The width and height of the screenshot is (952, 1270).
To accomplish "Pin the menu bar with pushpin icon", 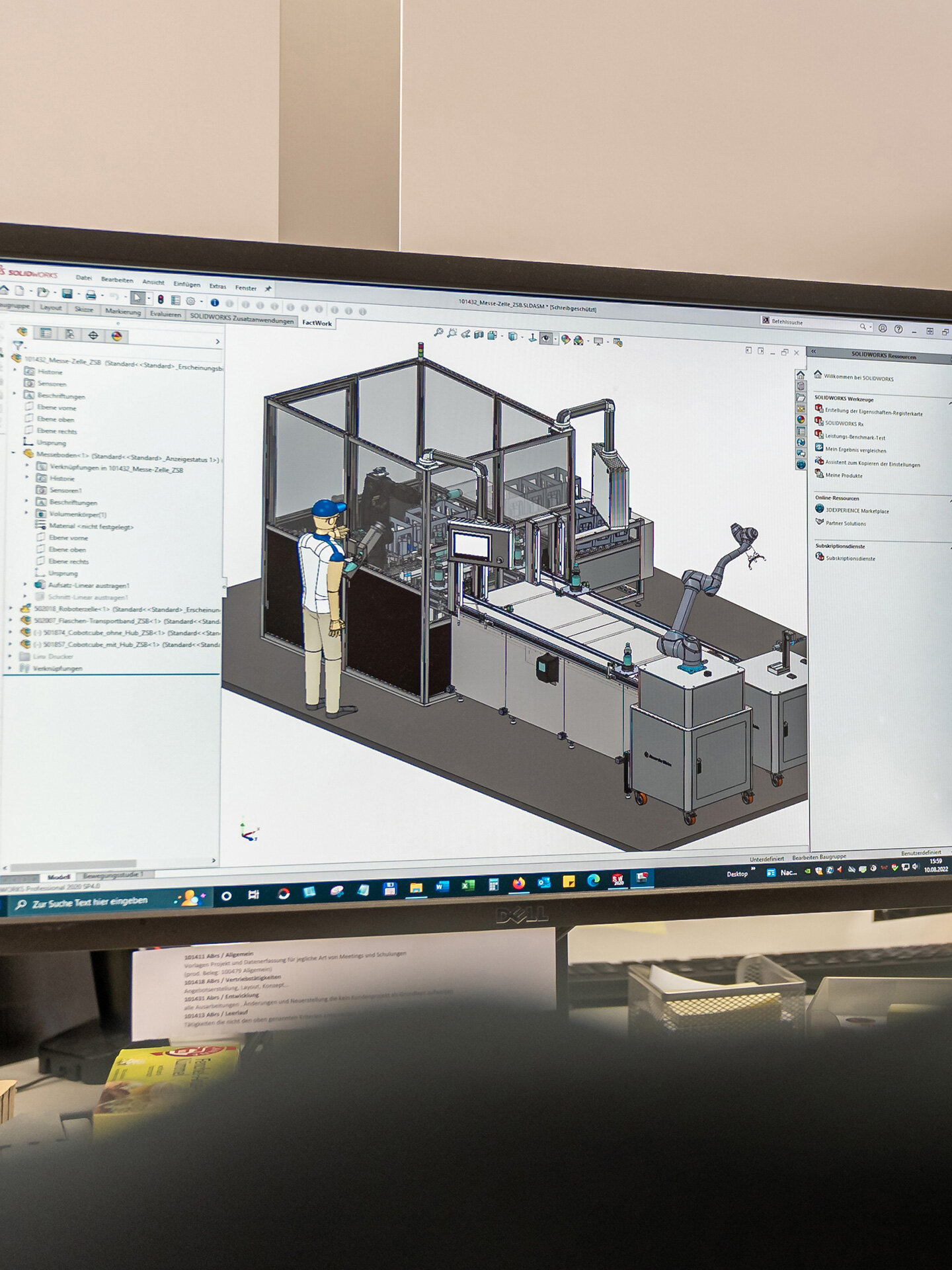I will tap(268, 289).
